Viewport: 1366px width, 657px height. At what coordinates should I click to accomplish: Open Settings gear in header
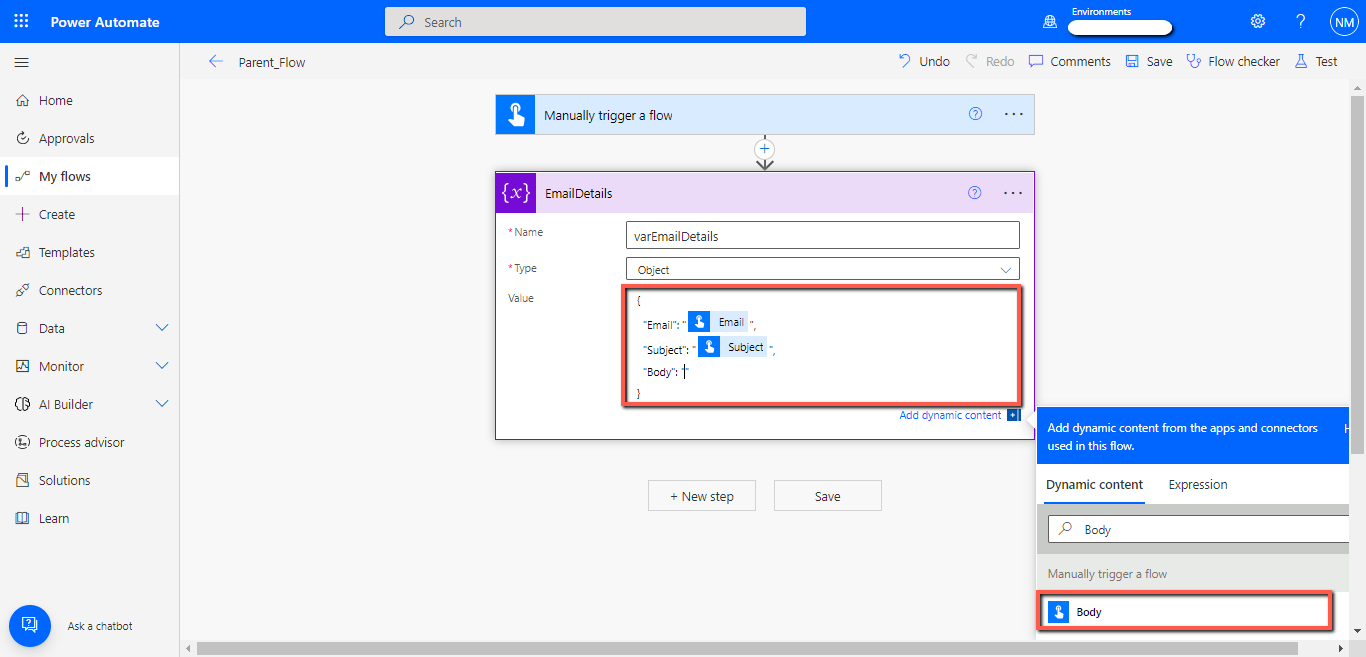click(x=1258, y=21)
